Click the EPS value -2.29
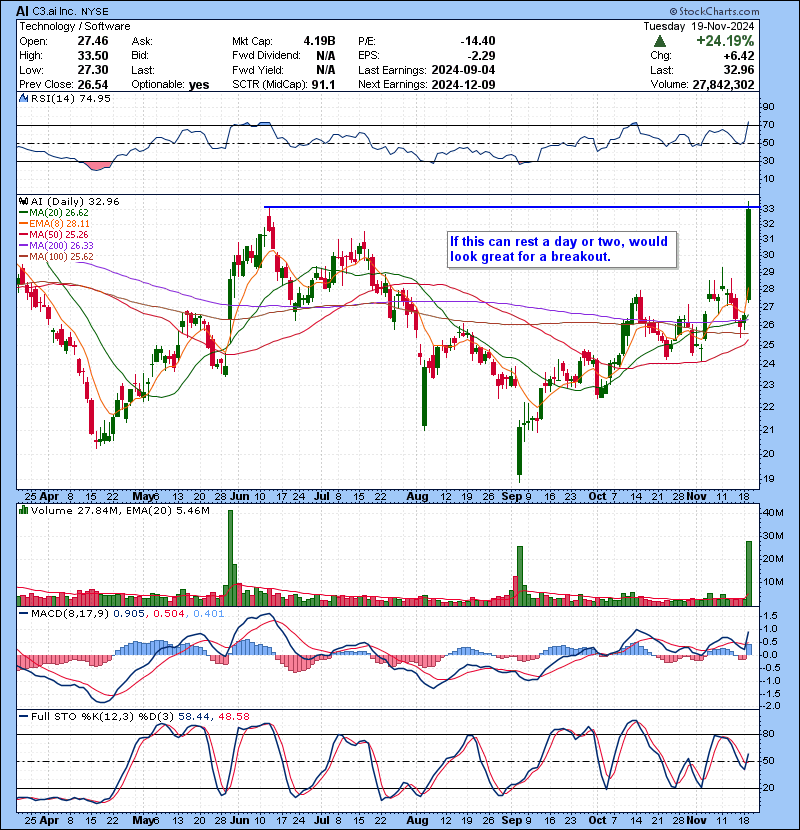Screen dimensions: 800x830 tap(481, 56)
